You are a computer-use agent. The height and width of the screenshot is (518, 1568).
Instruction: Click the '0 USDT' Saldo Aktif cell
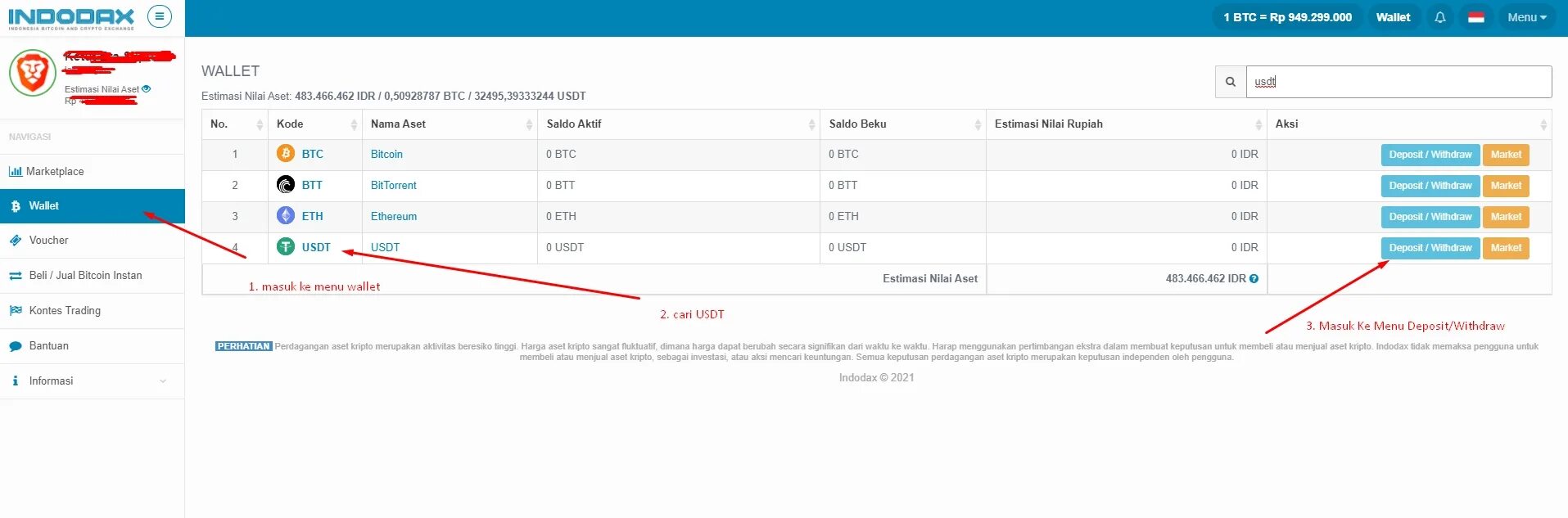679,248
